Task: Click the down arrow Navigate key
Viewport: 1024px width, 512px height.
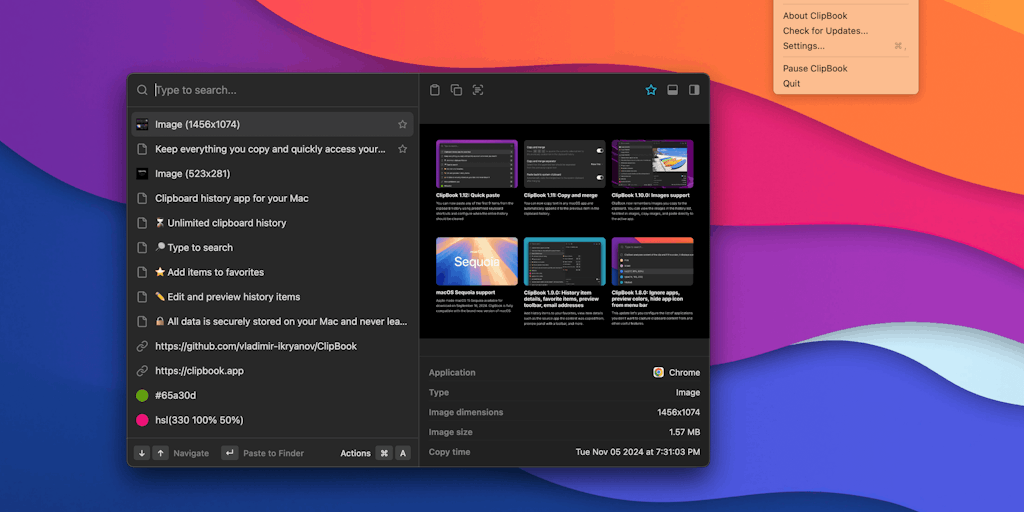Action: click(x=142, y=453)
